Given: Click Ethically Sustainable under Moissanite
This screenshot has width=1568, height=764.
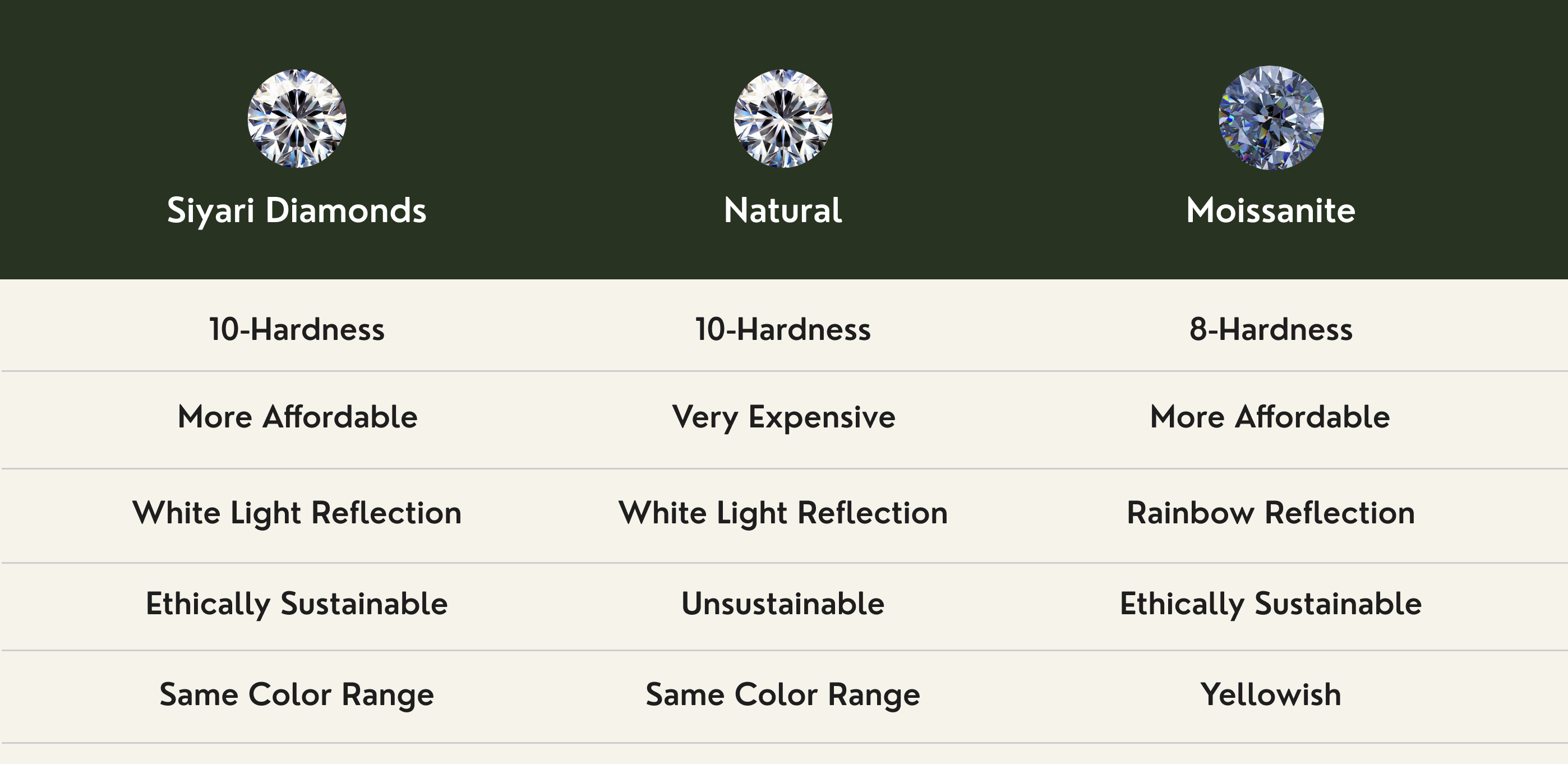Looking at the screenshot, I should click(1271, 605).
